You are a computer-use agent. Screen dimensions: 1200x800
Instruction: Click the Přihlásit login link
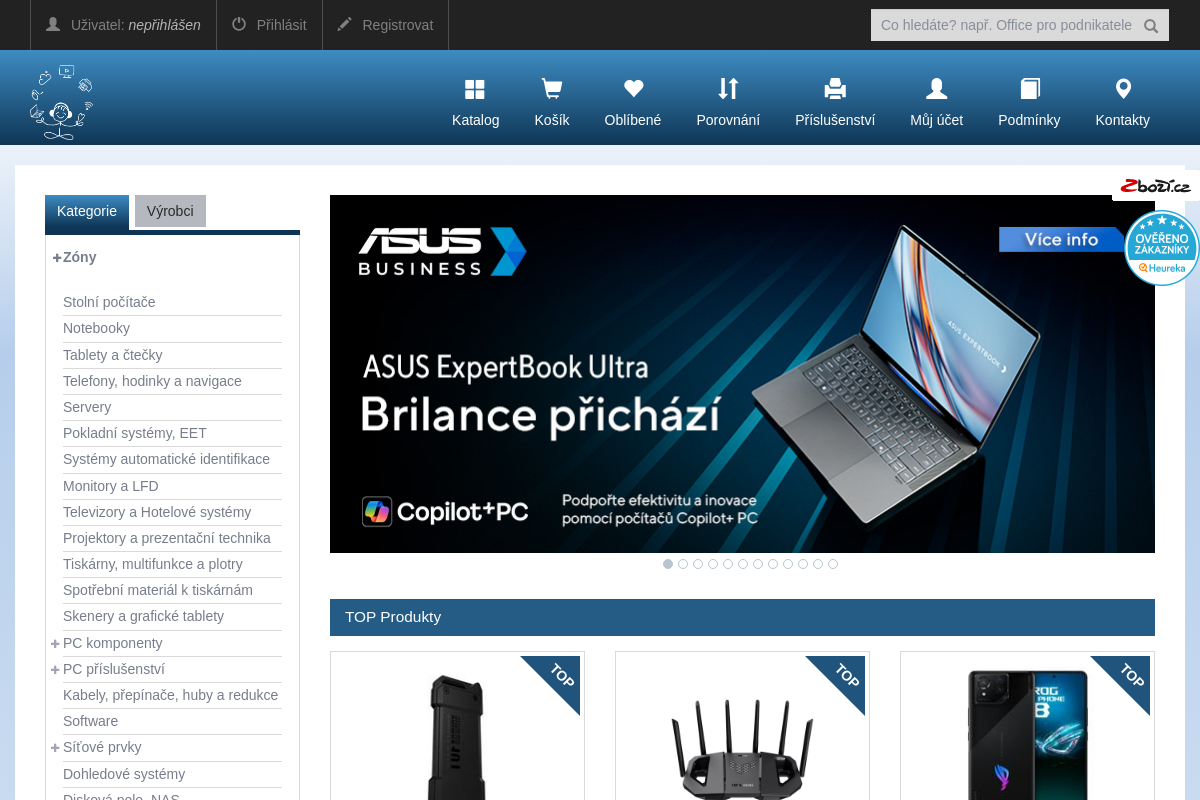(x=269, y=25)
